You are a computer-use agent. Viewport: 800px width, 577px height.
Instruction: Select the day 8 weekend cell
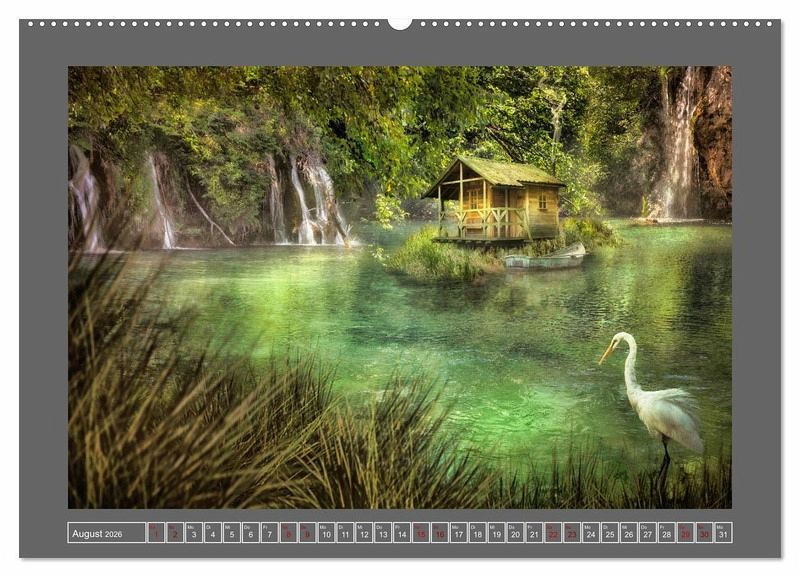click(x=288, y=532)
